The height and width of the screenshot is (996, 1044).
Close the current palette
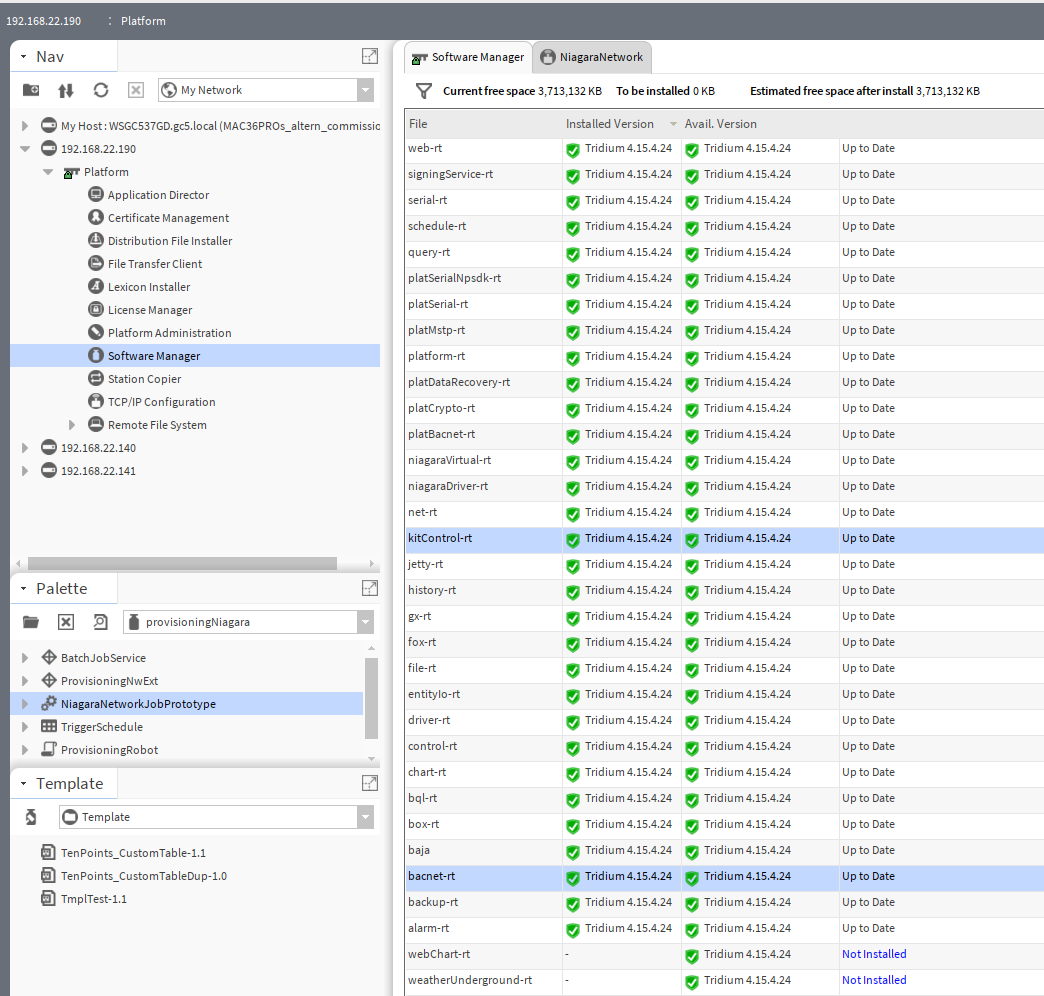(x=66, y=622)
